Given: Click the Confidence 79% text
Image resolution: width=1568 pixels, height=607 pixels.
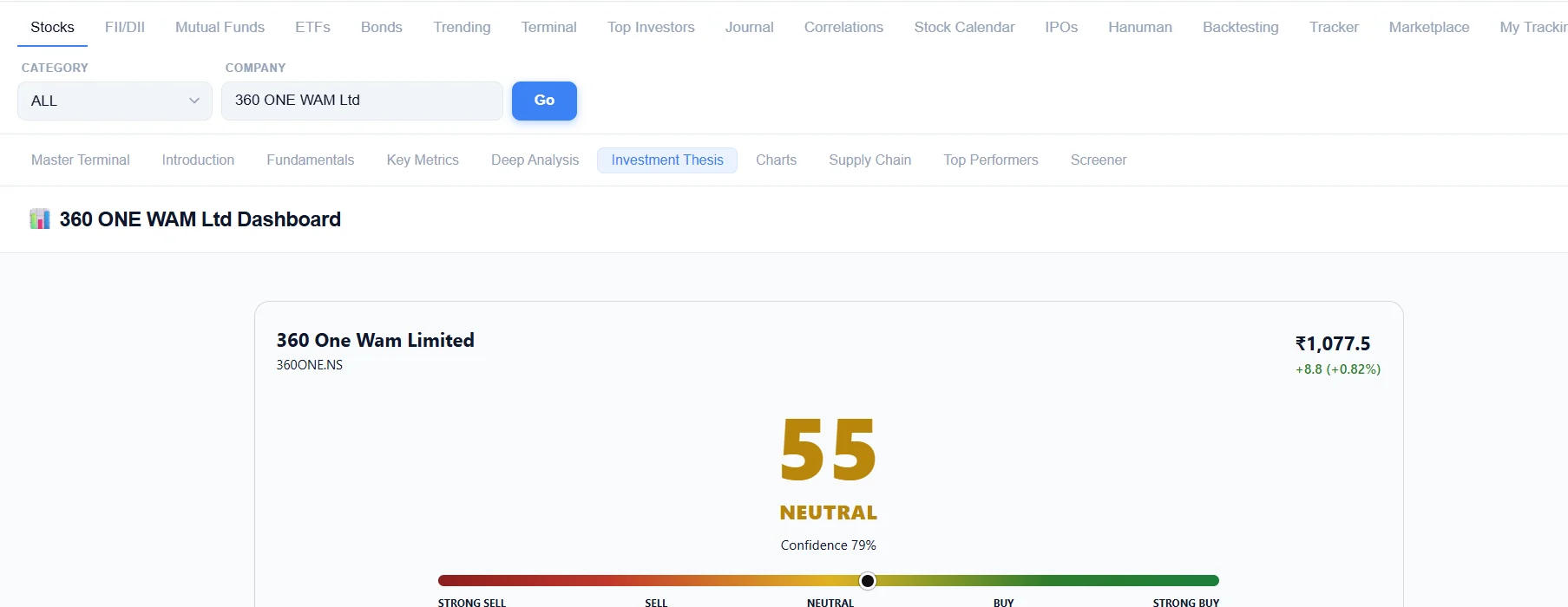Looking at the screenshot, I should [829, 545].
